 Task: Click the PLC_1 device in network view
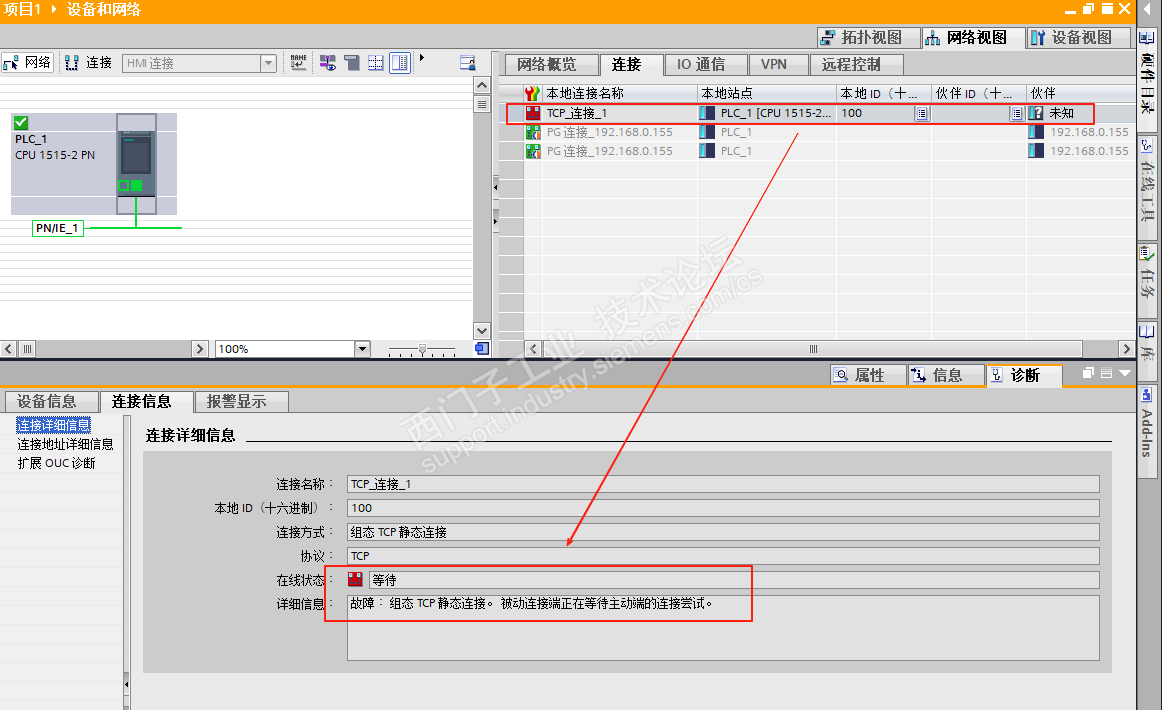[x=94, y=164]
